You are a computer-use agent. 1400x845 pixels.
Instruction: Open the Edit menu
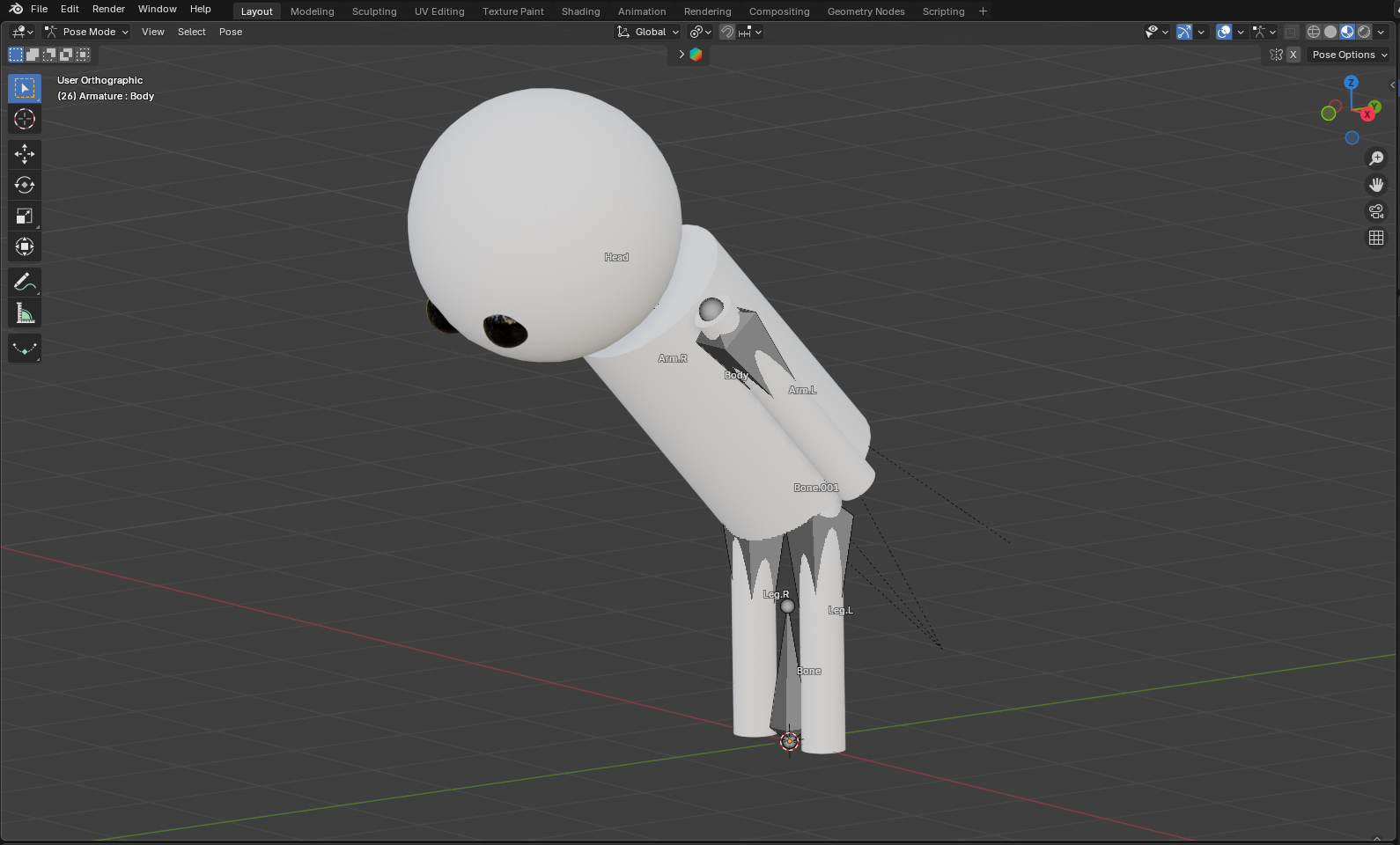[70, 9]
